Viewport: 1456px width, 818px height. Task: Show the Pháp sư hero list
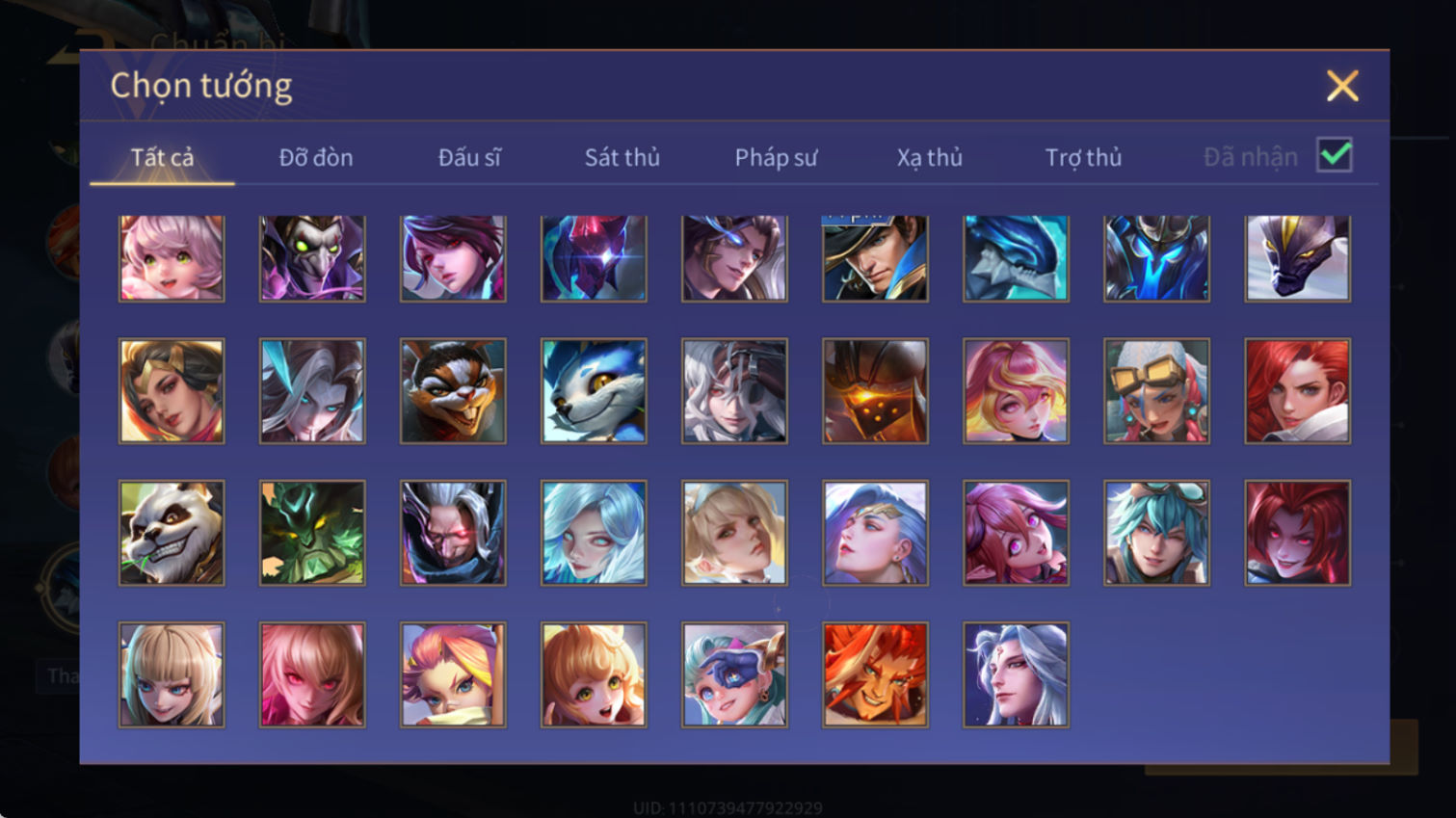click(776, 157)
